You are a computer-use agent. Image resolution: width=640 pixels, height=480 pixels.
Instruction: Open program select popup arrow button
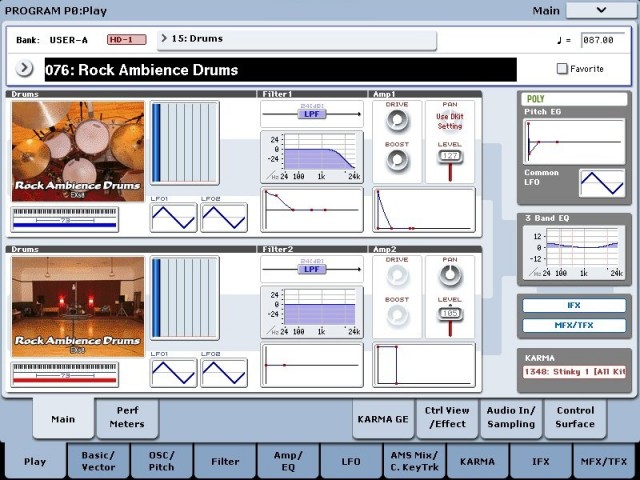coord(25,69)
